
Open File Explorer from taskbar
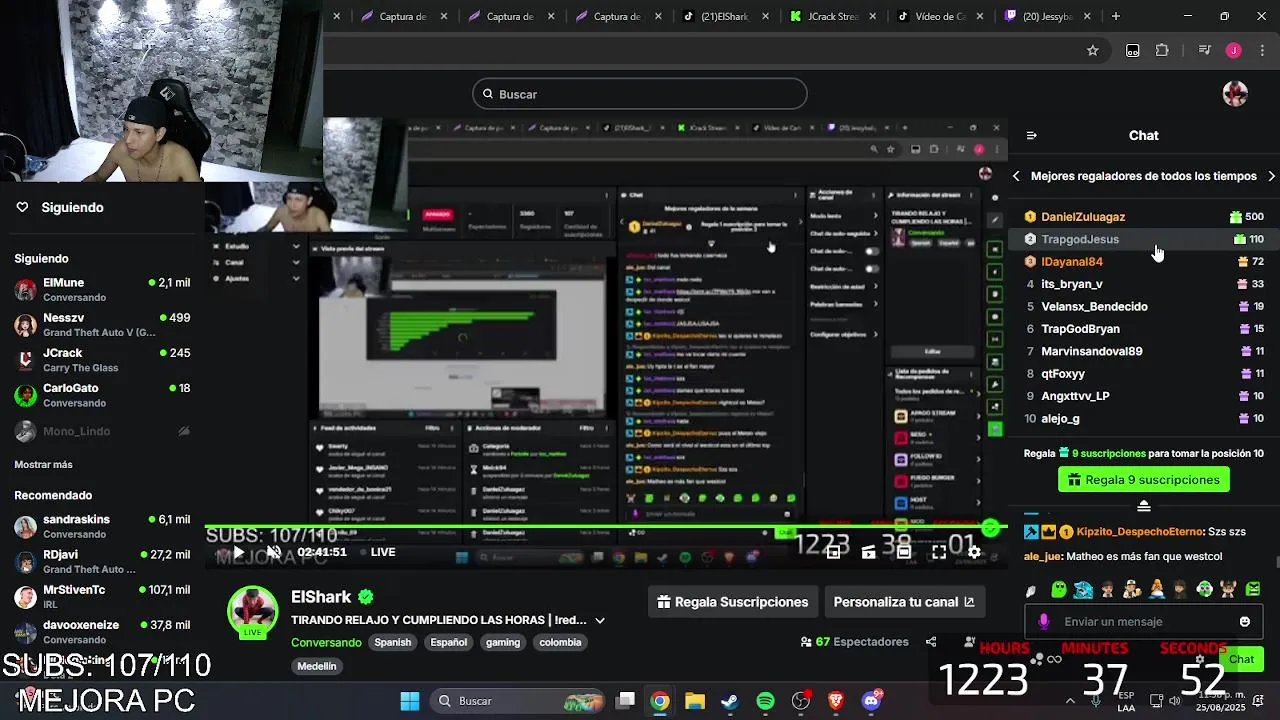point(695,701)
